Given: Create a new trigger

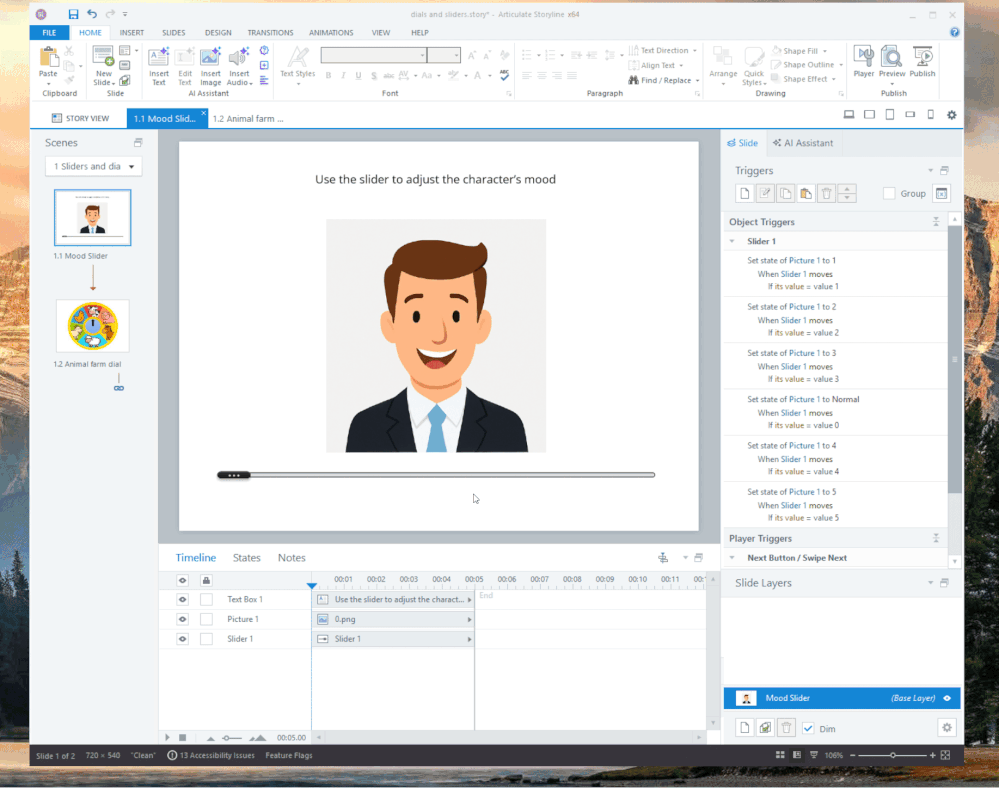Looking at the screenshot, I should tap(744, 194).
